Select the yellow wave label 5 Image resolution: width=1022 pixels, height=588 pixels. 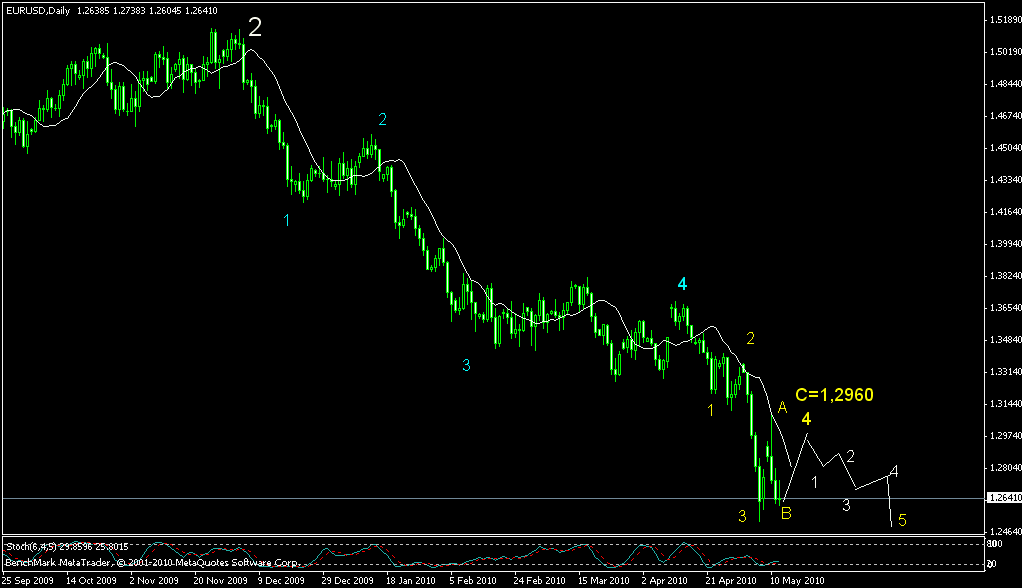click(902, 520)
